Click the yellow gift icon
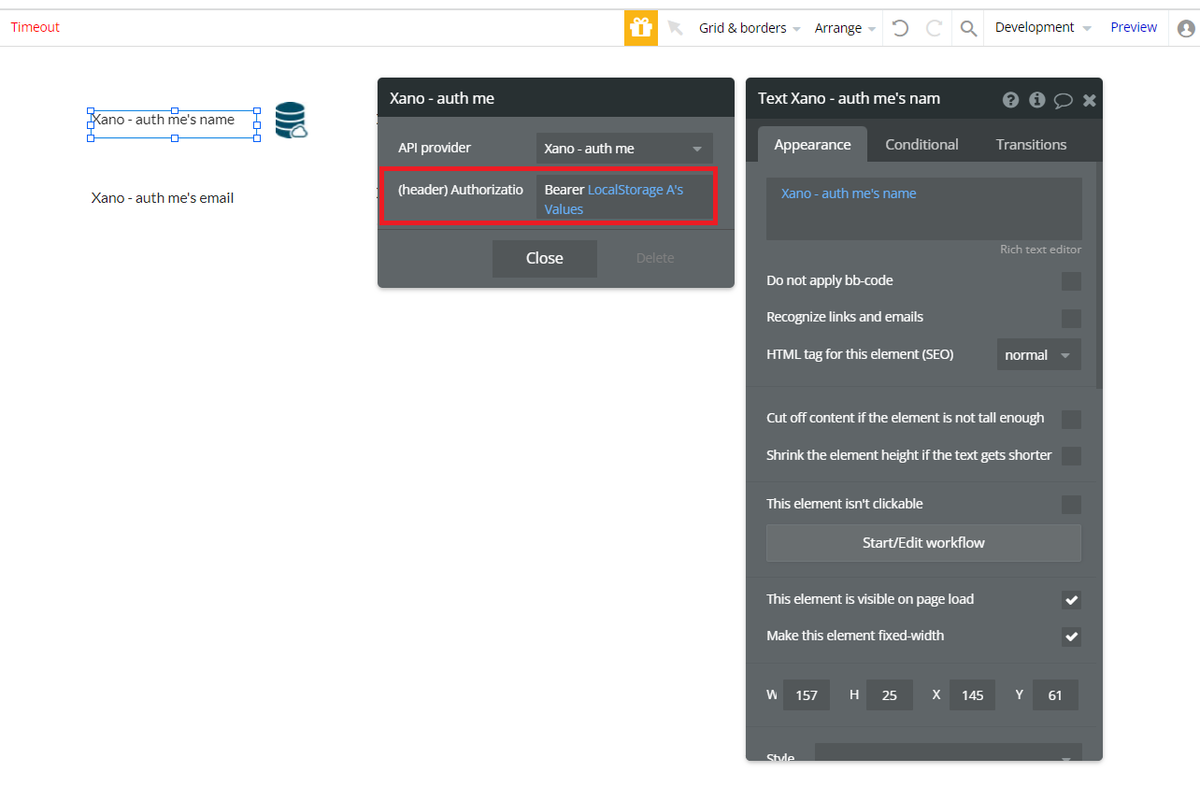This screenshot has height=787, width=1200. [x=641, y=28]
